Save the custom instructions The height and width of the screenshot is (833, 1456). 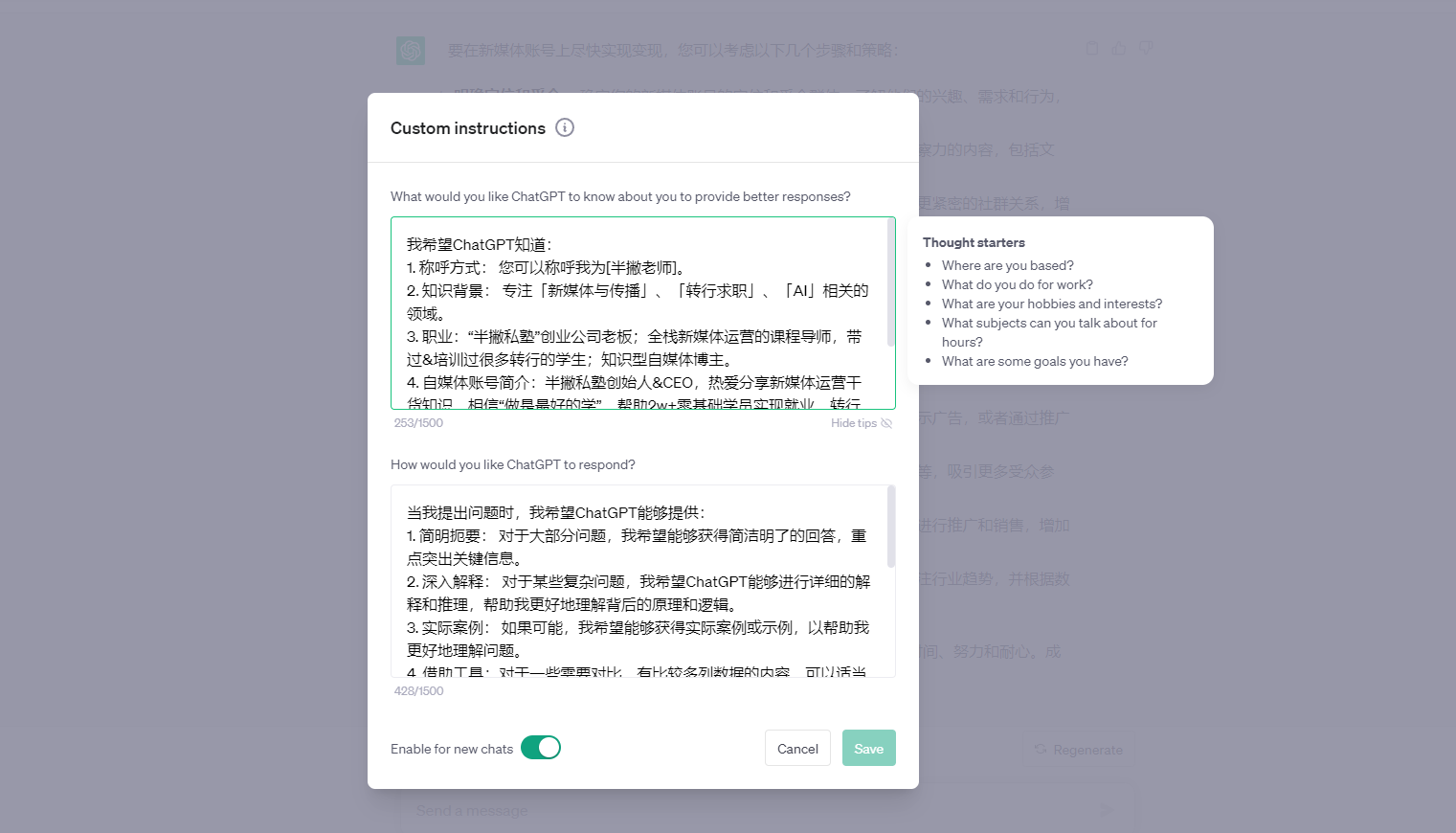pos(869,748)
